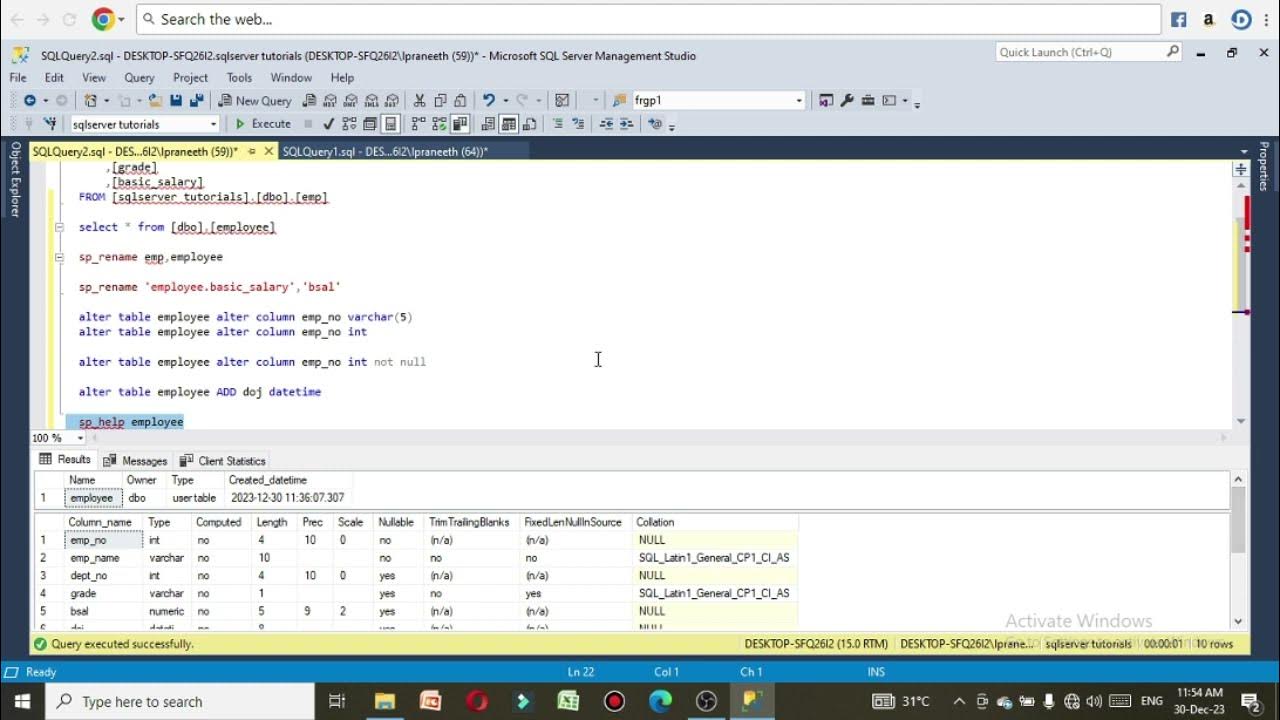Click Comment Out Selected Lines icon
The image size is (1280, 720).
[x=557, y=124]
